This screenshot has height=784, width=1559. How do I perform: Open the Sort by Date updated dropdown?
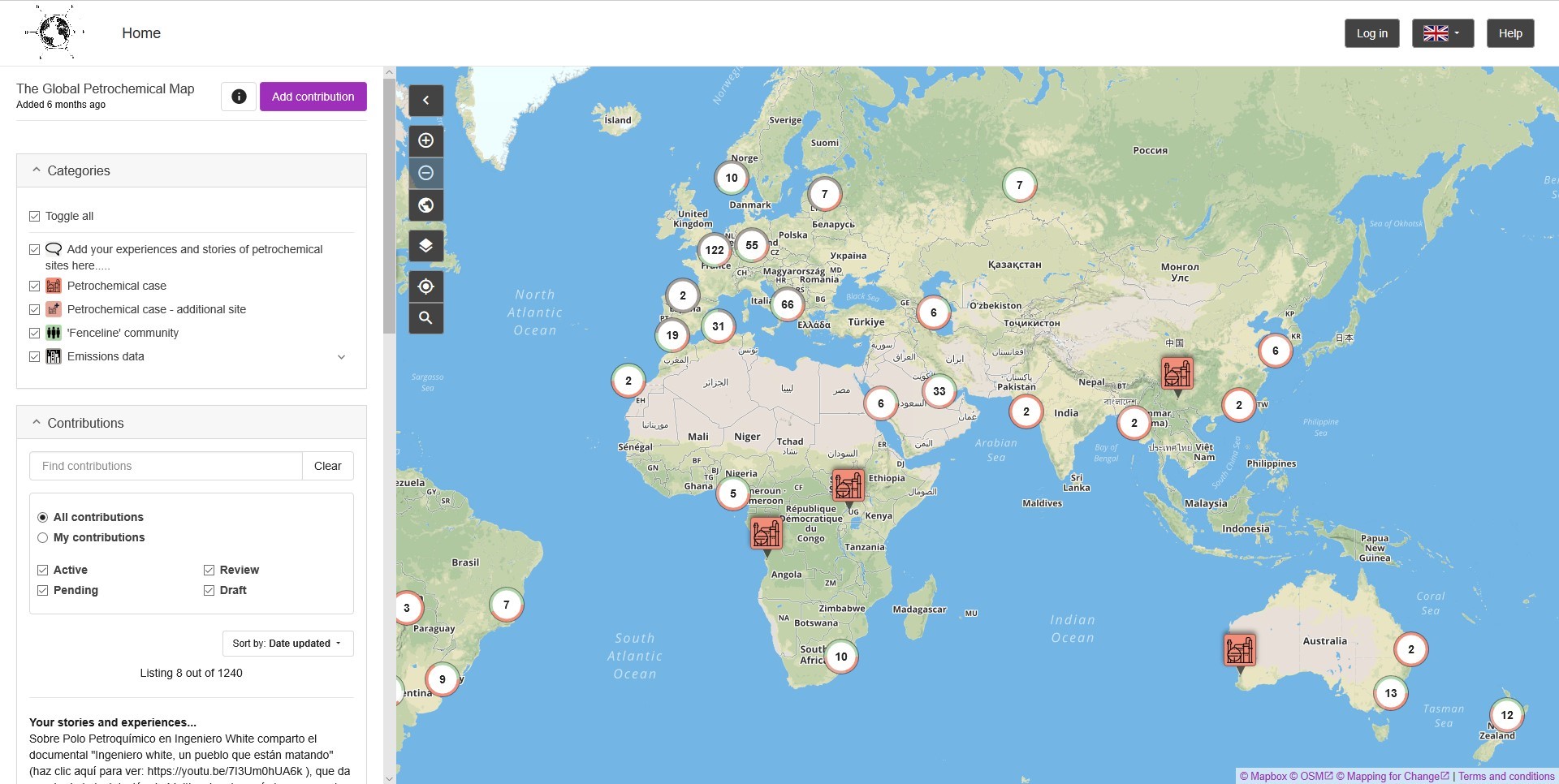[x=287, y=644]
